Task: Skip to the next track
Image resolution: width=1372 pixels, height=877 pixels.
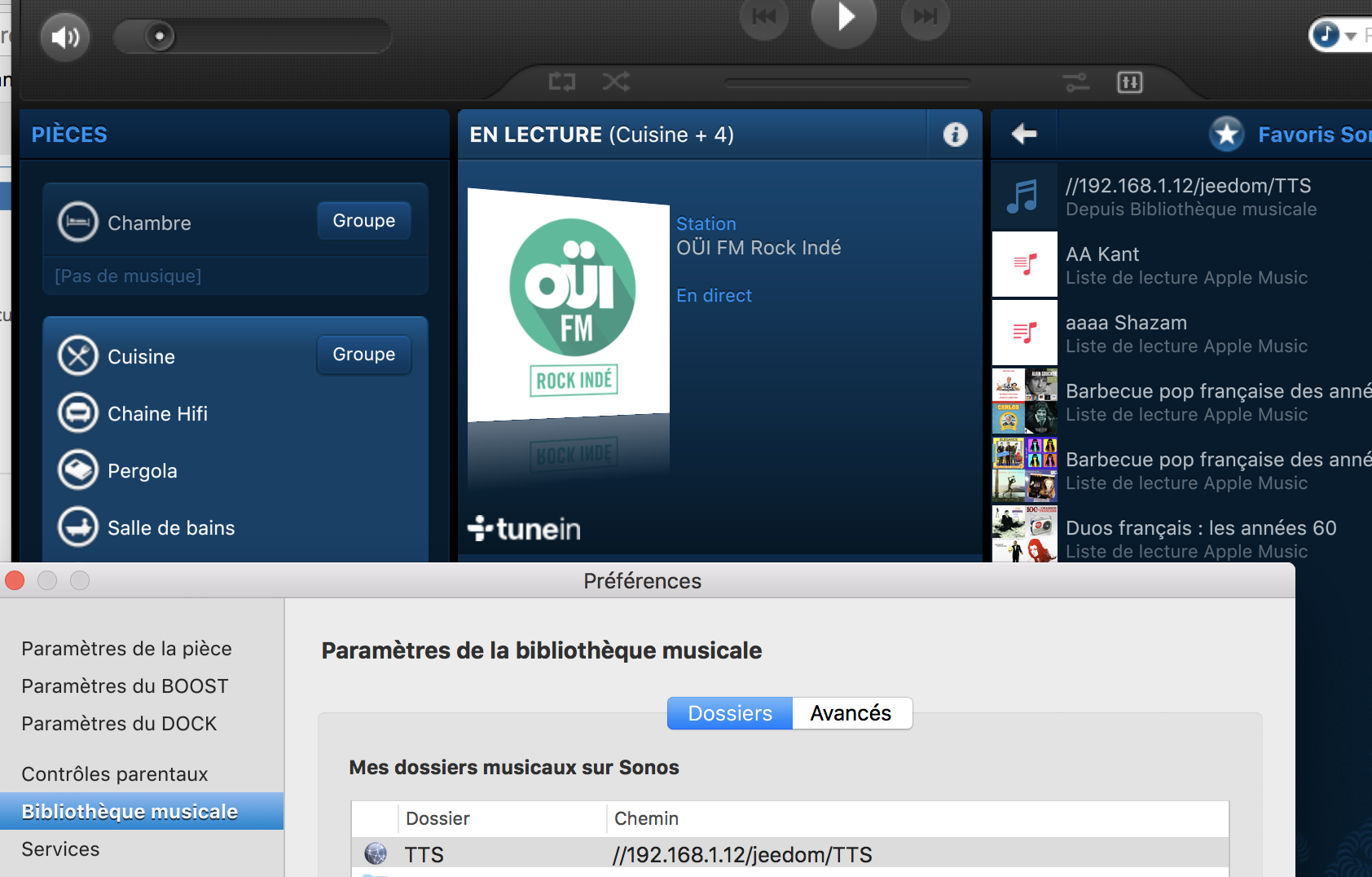Action: pos(926,15)
